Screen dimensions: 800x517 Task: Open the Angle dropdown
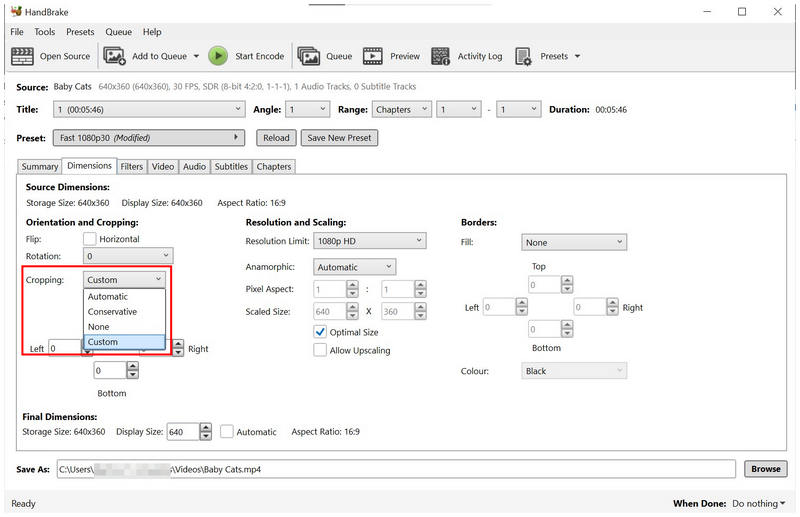[307, 109]
